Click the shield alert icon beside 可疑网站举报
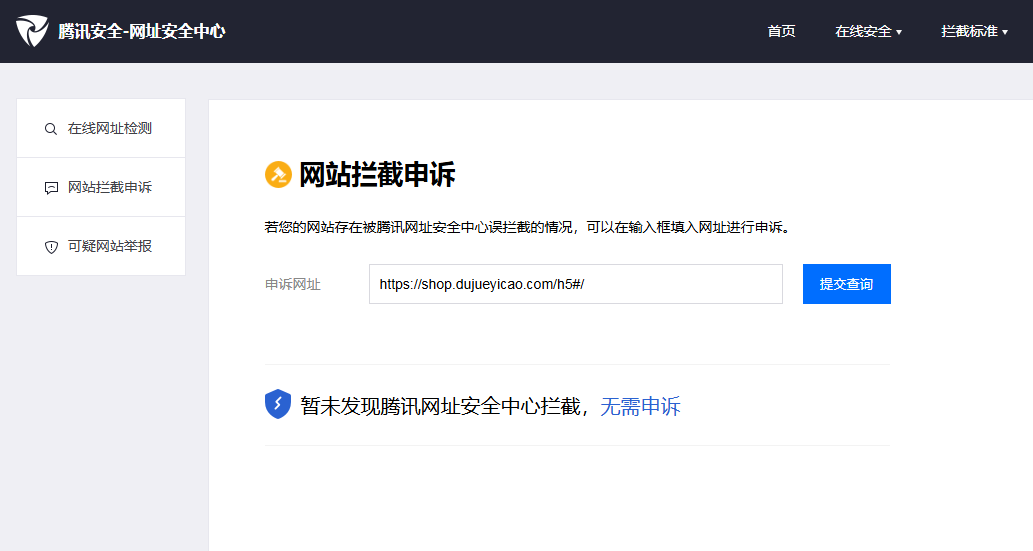 point(51,247)
